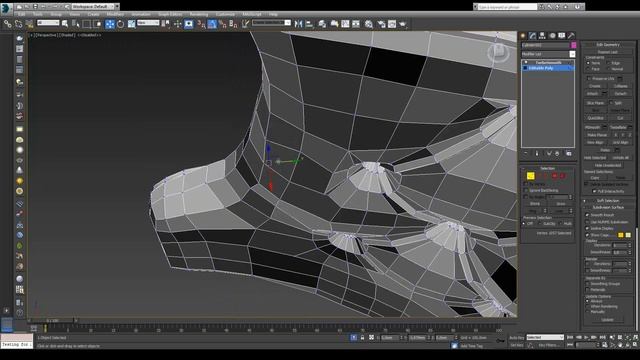
Task: Open the Selected key filter dropdown
Action: pyautogui.click(x=544, y=338)
